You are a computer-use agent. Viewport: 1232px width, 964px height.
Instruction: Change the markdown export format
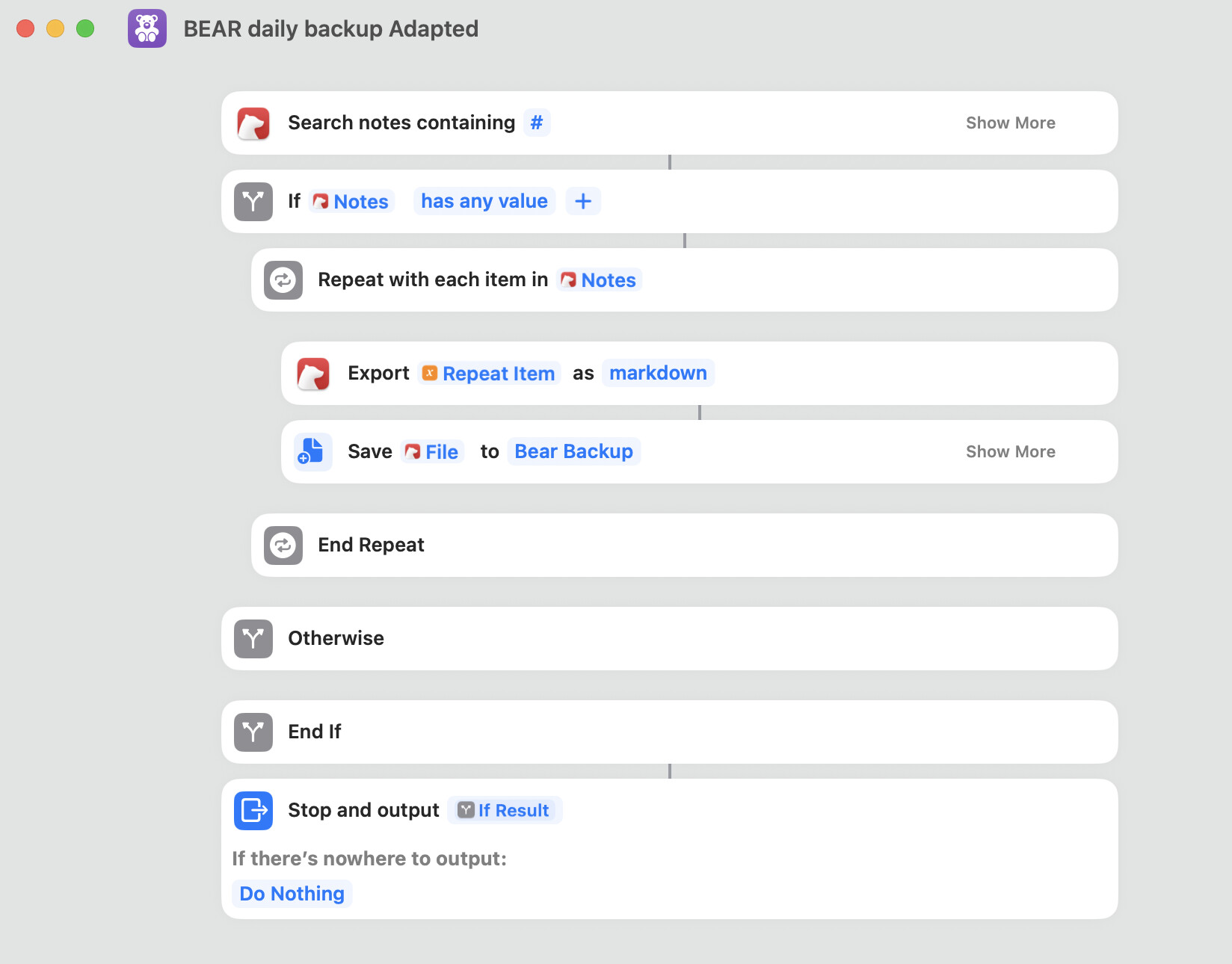click(x=658, y=373)
